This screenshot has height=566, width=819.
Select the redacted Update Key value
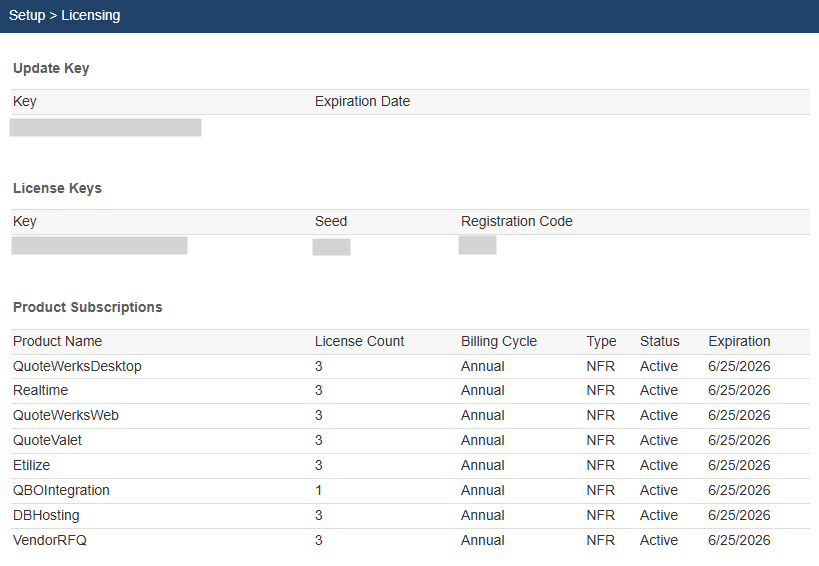(x=105, y=127)
